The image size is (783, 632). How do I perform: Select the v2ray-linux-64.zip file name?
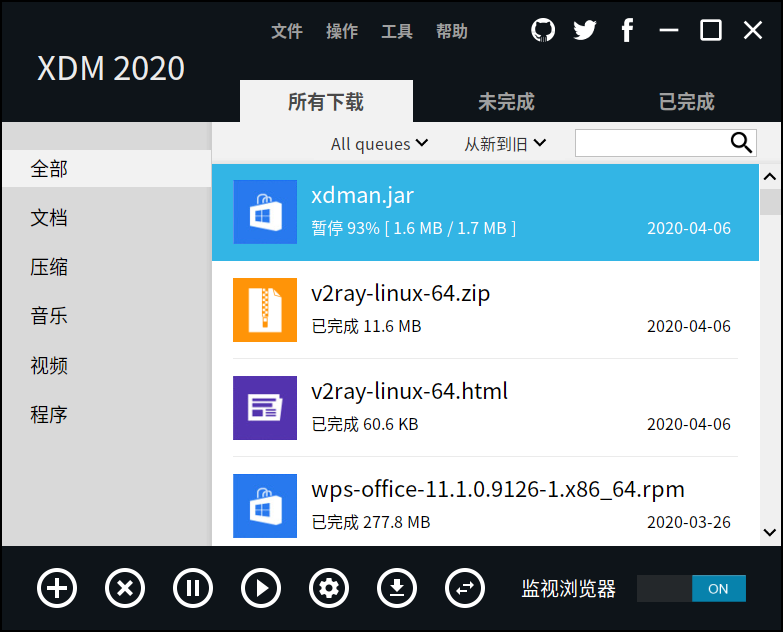(400, 294)
